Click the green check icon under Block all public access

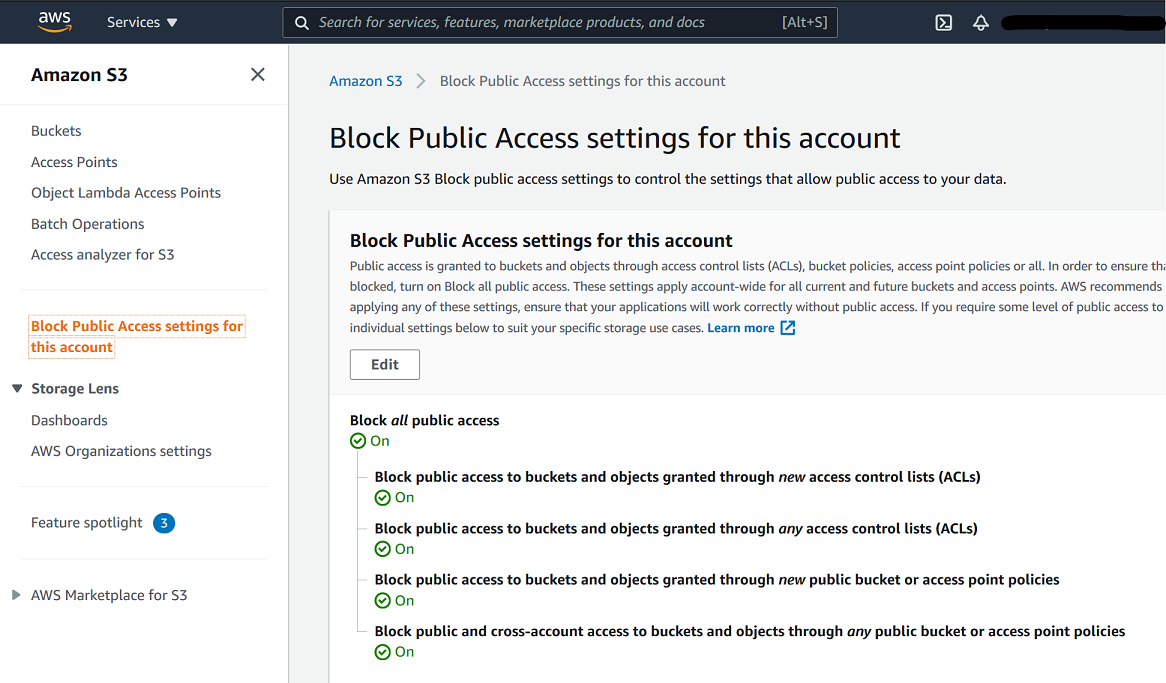tap(358, 441)
